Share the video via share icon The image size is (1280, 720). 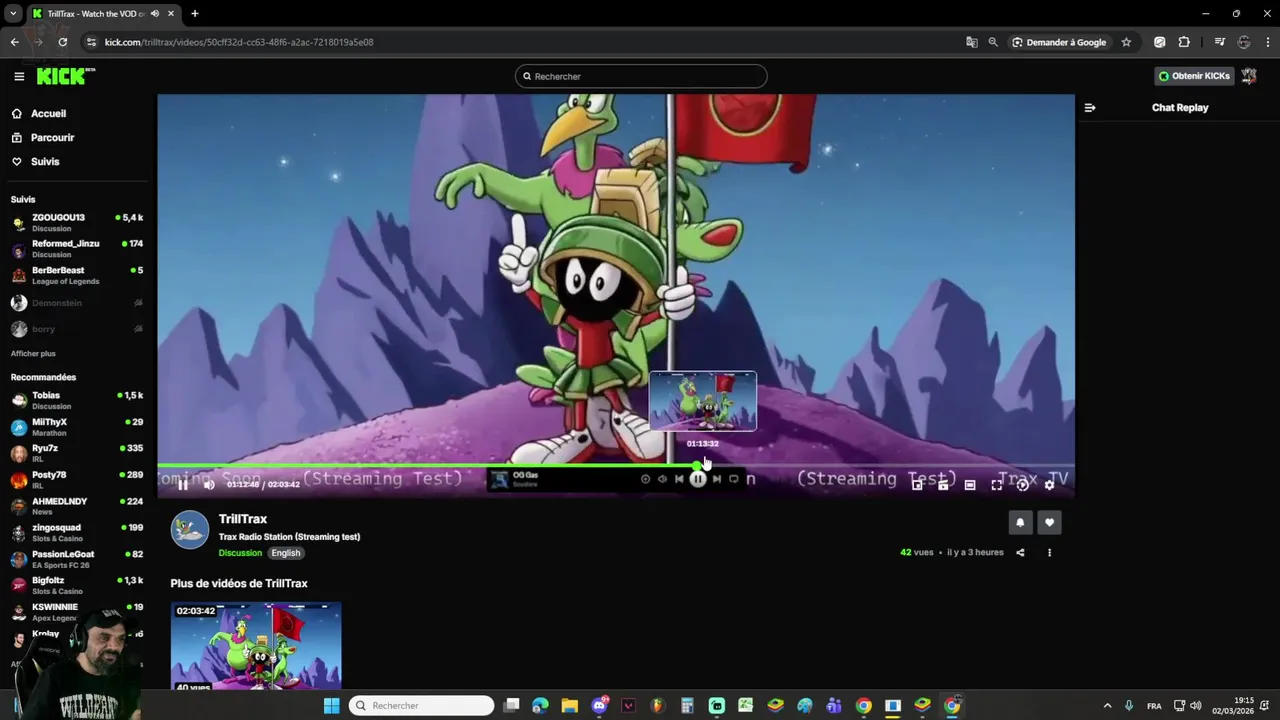click(1020, 552)
